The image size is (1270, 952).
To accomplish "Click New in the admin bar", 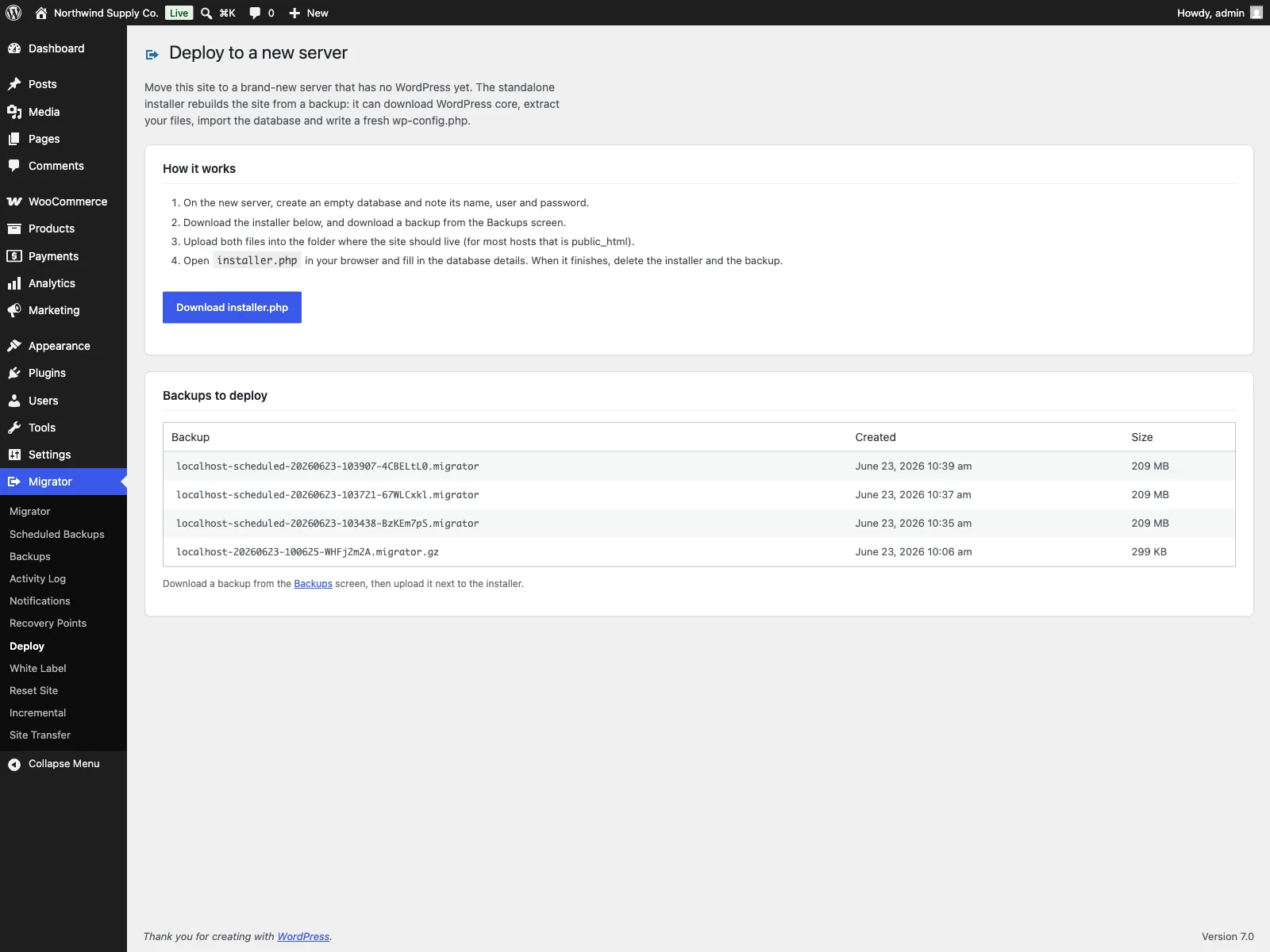I will (317, 13).
